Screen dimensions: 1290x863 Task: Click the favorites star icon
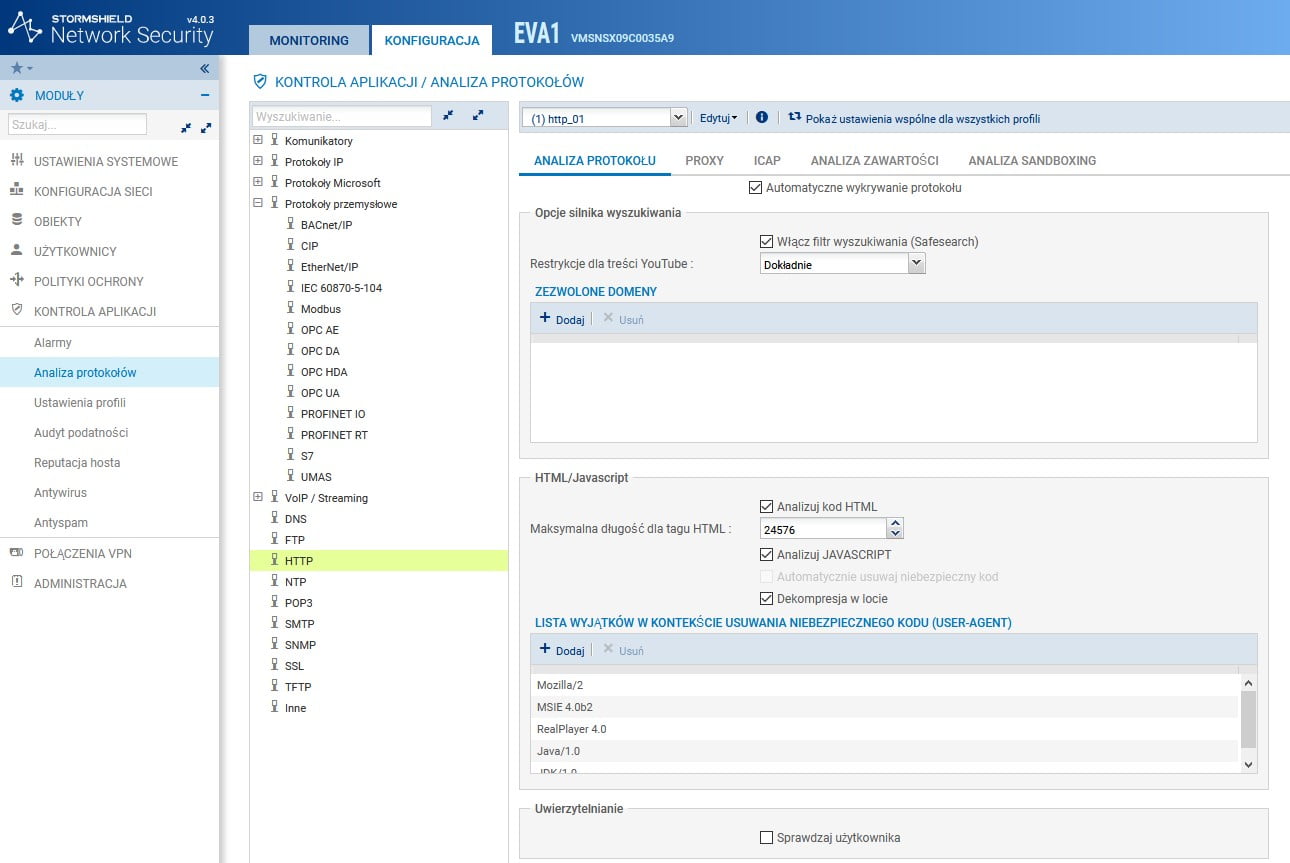pos(16,68)
